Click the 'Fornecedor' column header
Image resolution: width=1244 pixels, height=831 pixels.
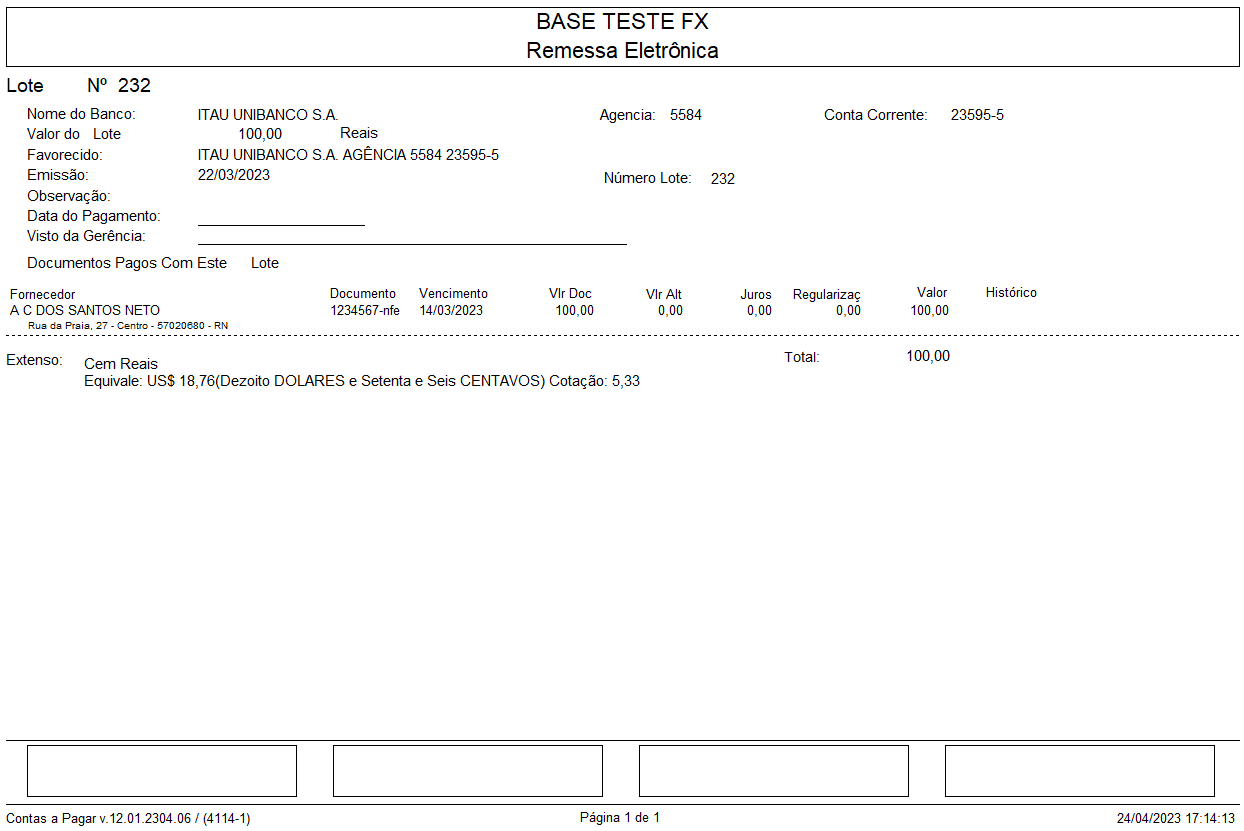42,295
